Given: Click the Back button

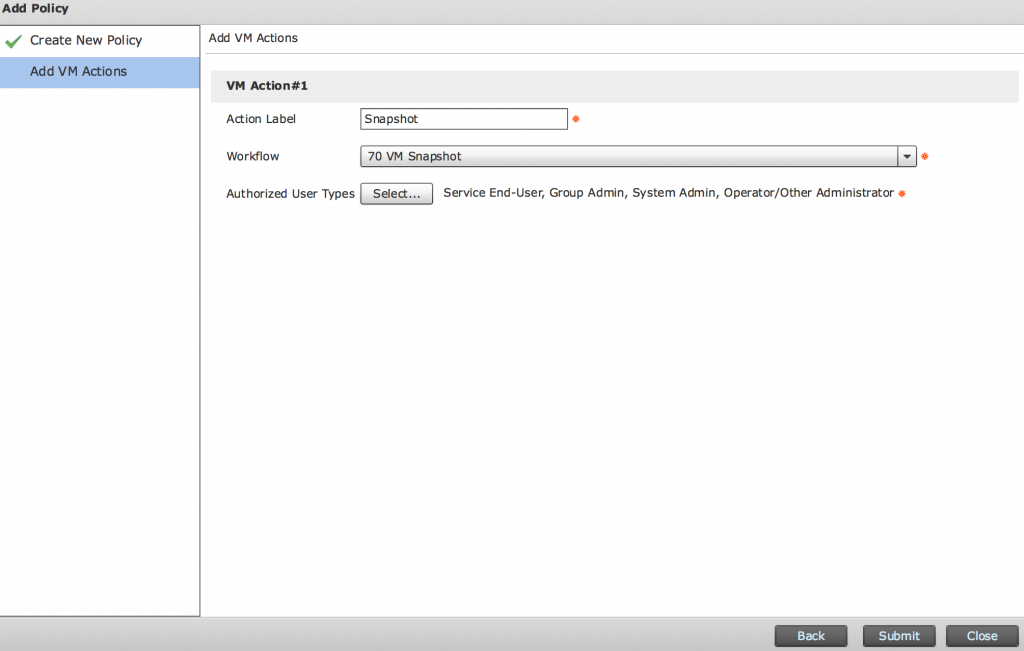Looking at the screenshot, I should (810, 635).
